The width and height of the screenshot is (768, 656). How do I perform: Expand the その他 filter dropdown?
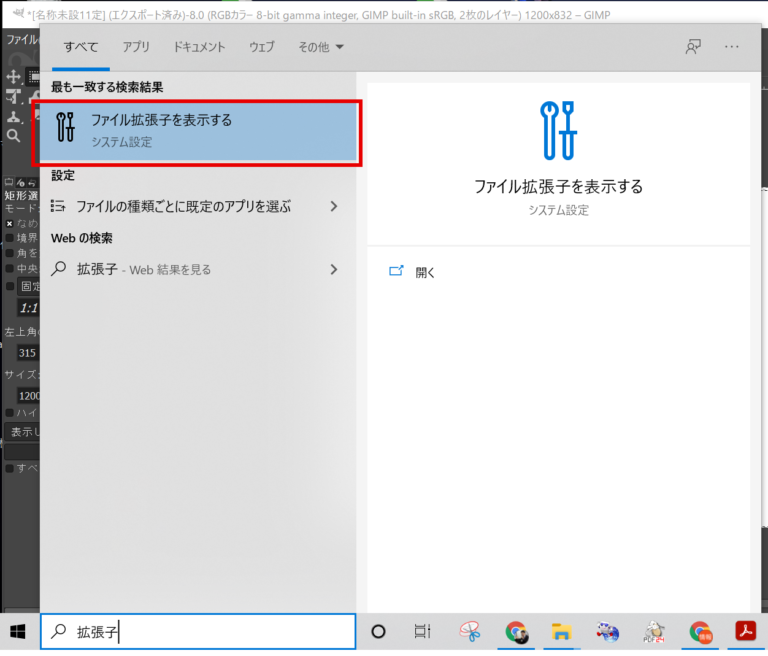(x=321, y=47)
